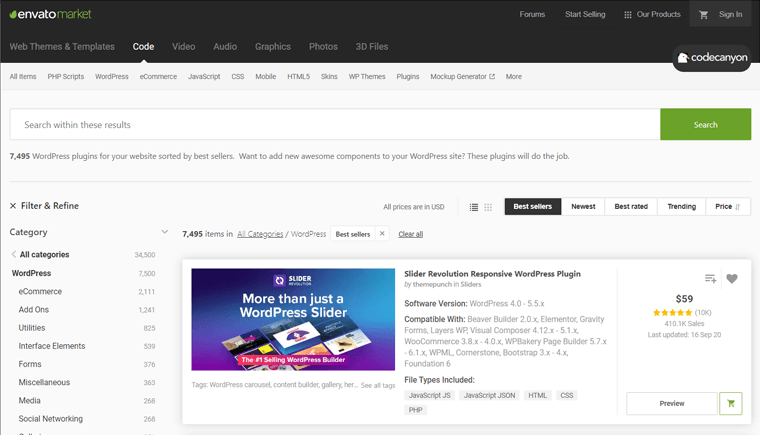
Task: Switch to list view layout
Action: [x=474, y=207]
